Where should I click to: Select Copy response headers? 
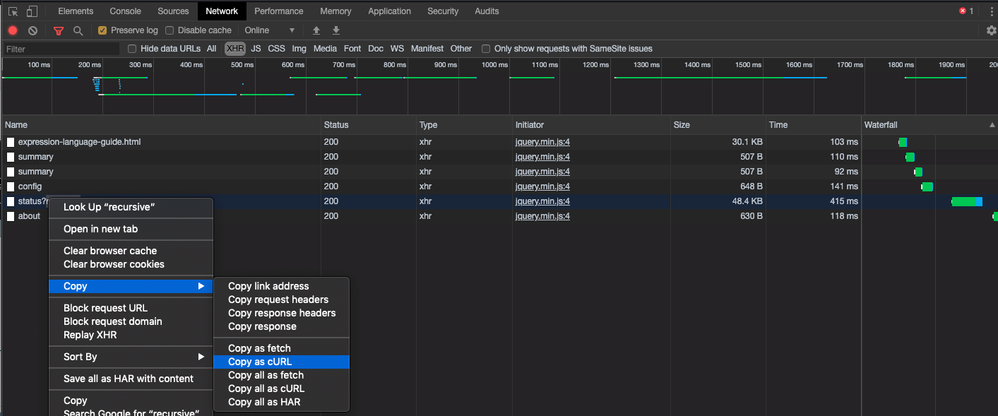(281, 313)
